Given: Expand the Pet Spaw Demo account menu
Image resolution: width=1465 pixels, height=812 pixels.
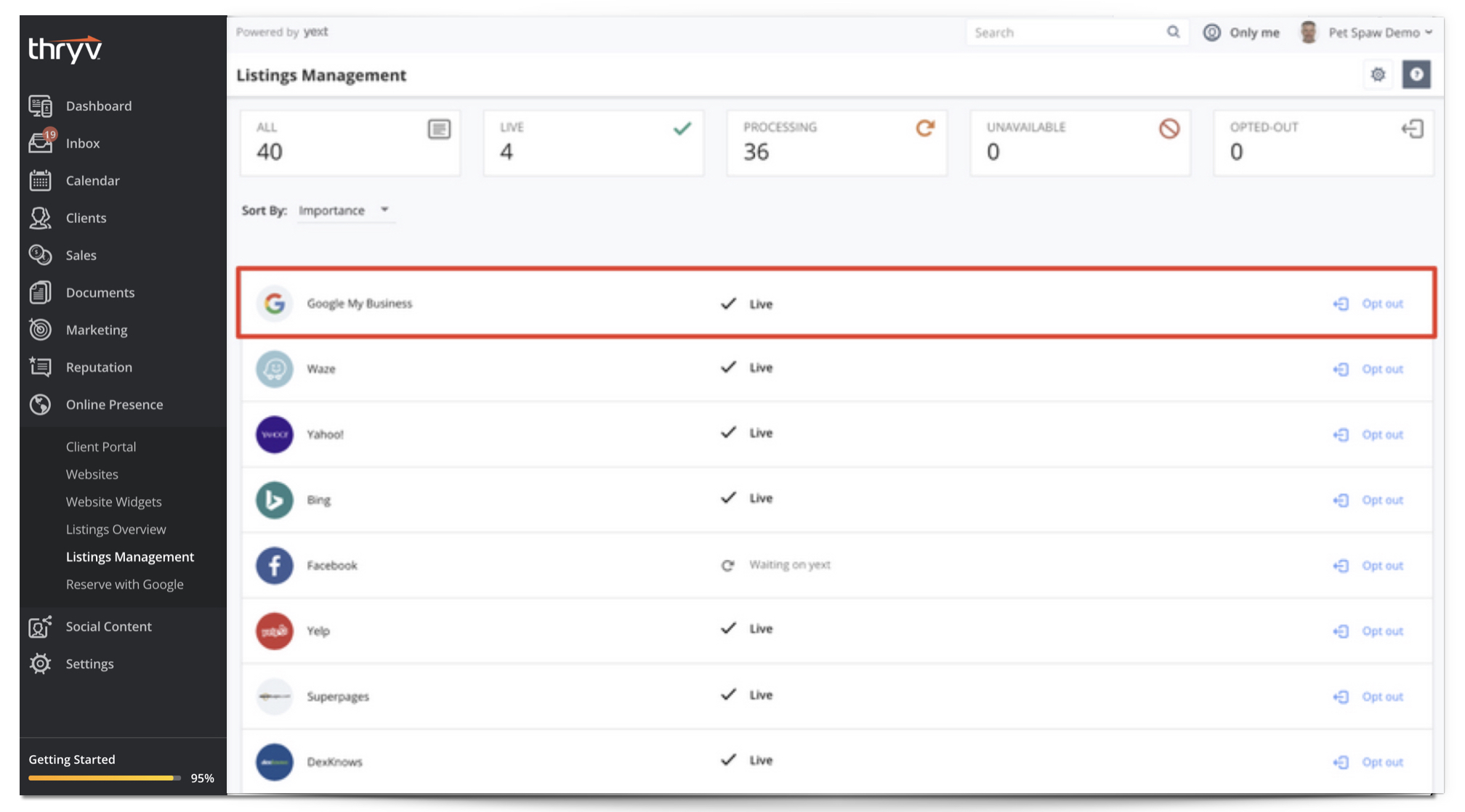Looking at the screenshot, I should (1380, 33).
